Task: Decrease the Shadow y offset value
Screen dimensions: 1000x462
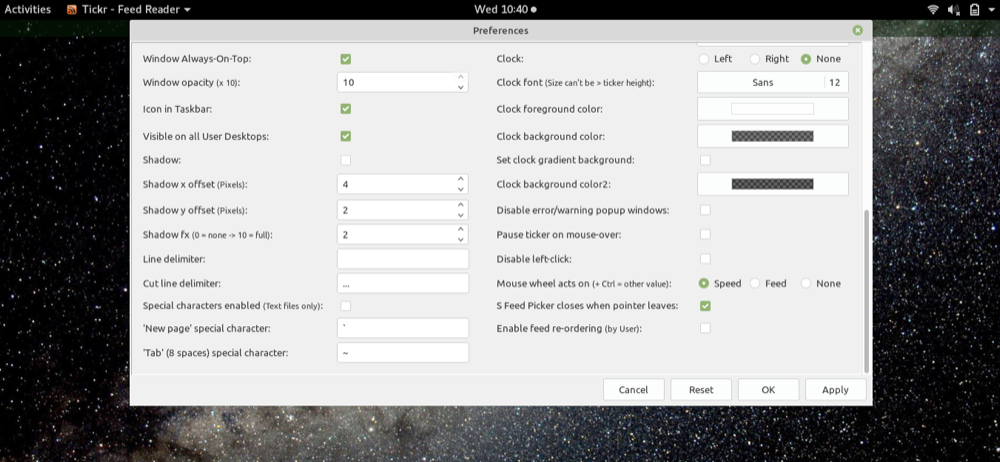Action: 460,215
